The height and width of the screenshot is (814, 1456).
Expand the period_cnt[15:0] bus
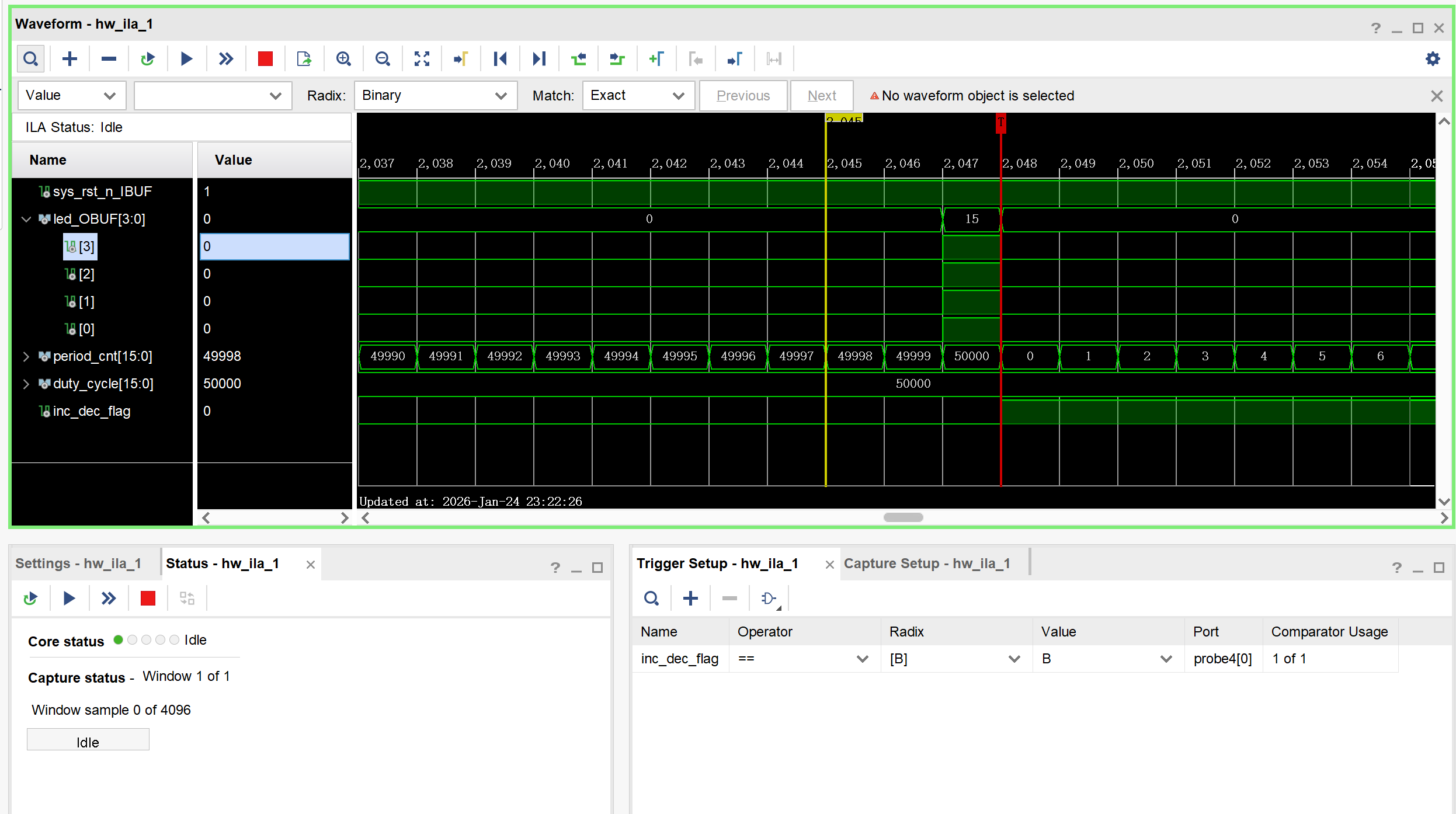coord(26,356)
